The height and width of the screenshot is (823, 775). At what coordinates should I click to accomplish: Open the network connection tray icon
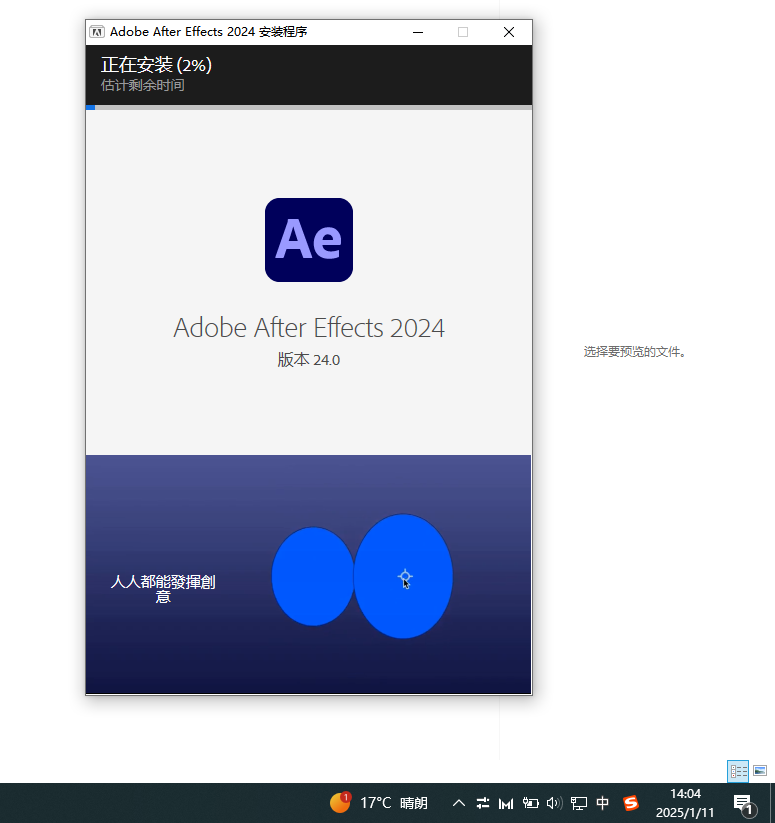coord(579,803)
